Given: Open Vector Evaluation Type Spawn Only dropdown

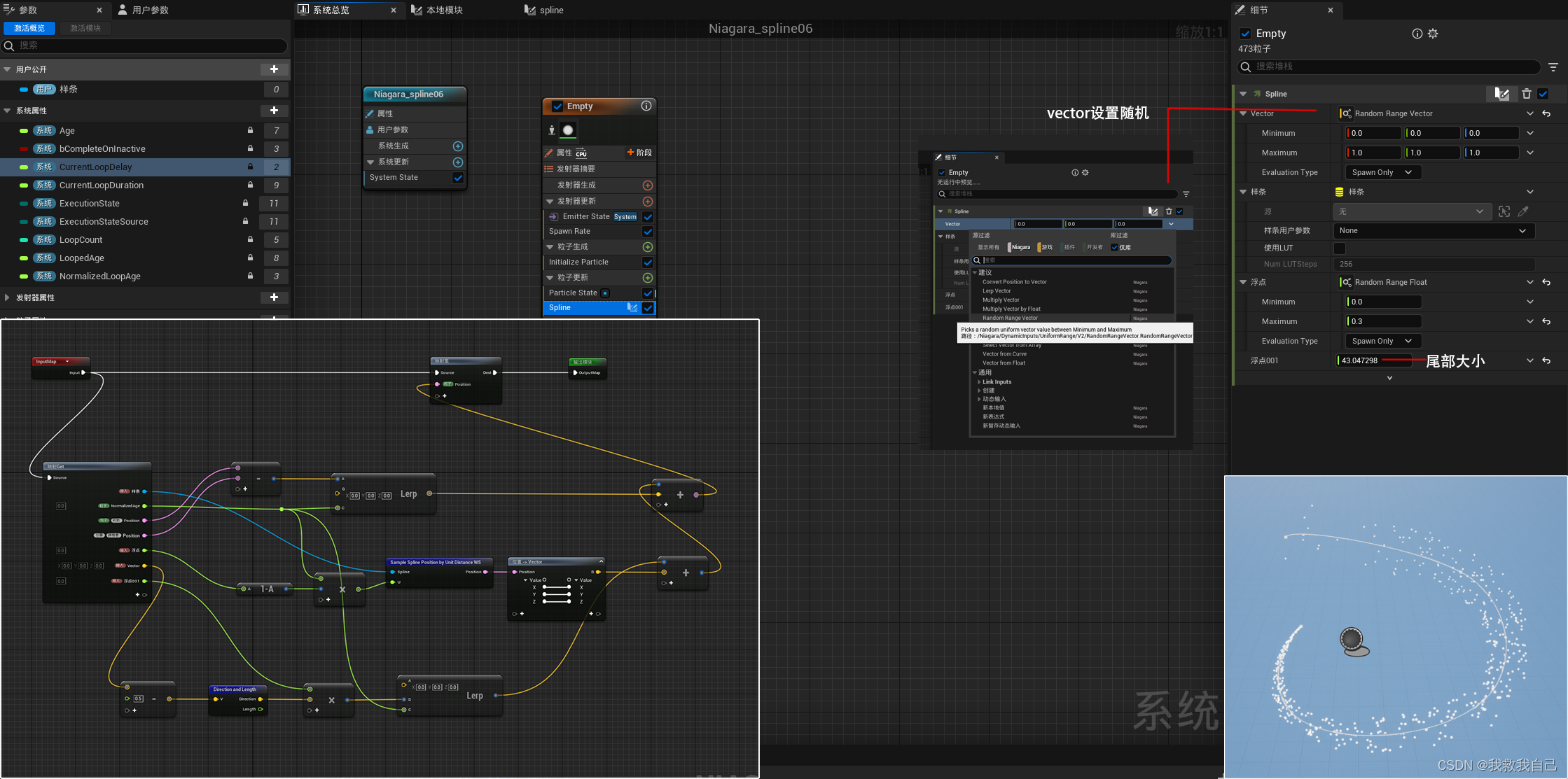Looking at the screenshot, I should [x=1382, y=172].
